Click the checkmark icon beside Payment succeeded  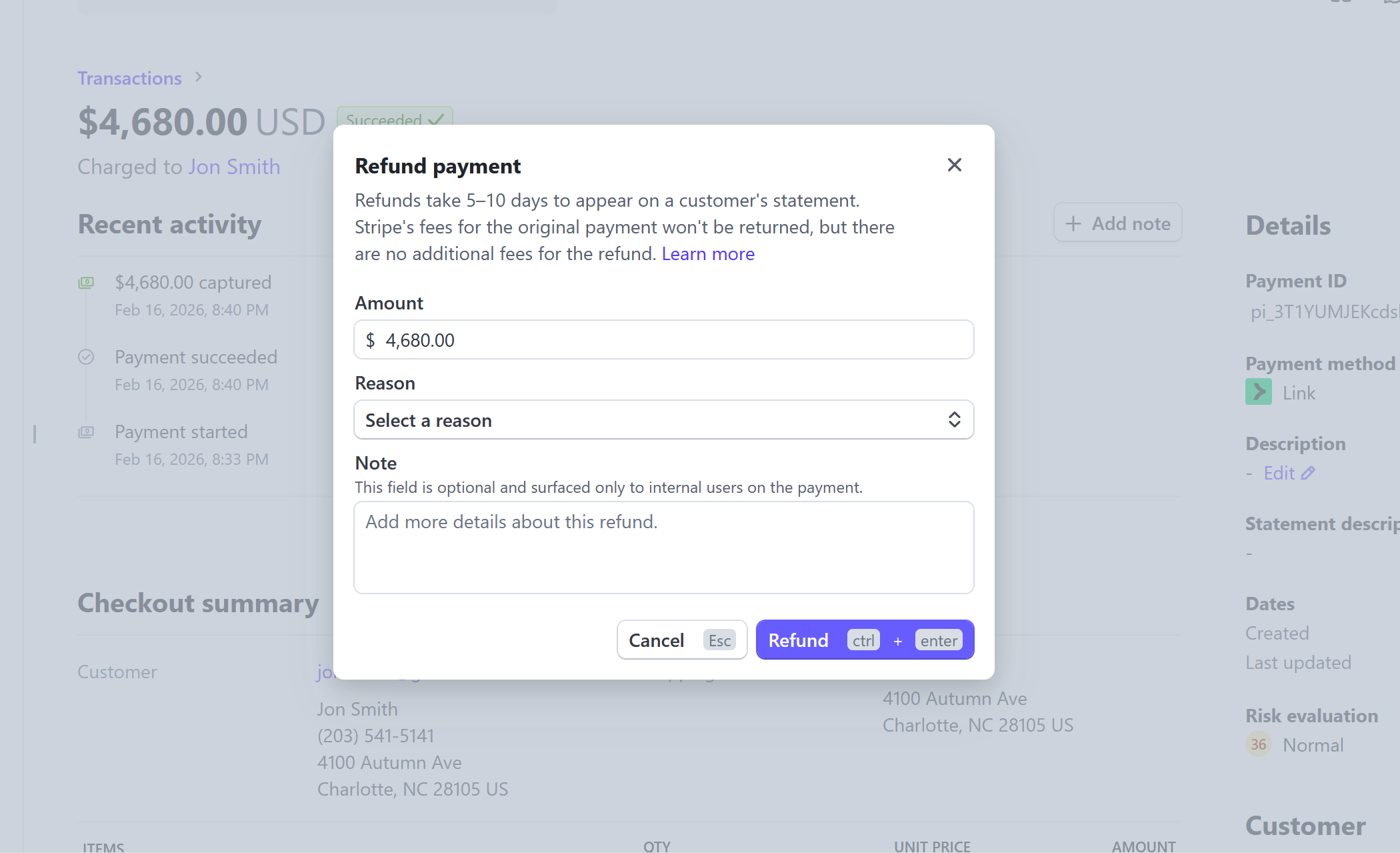(x=87, y=357)
